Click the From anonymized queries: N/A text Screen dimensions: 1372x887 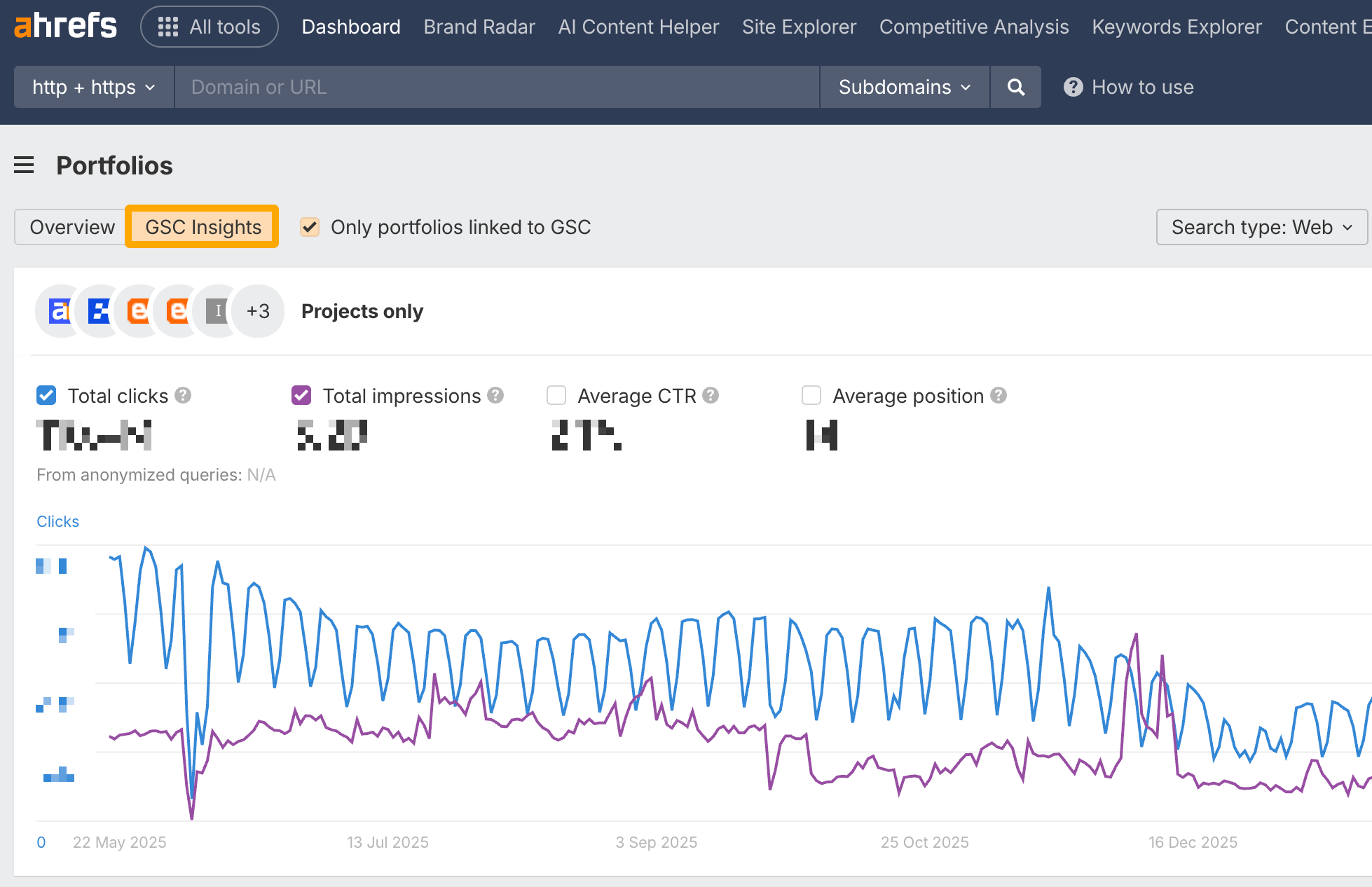click(156, 475)
